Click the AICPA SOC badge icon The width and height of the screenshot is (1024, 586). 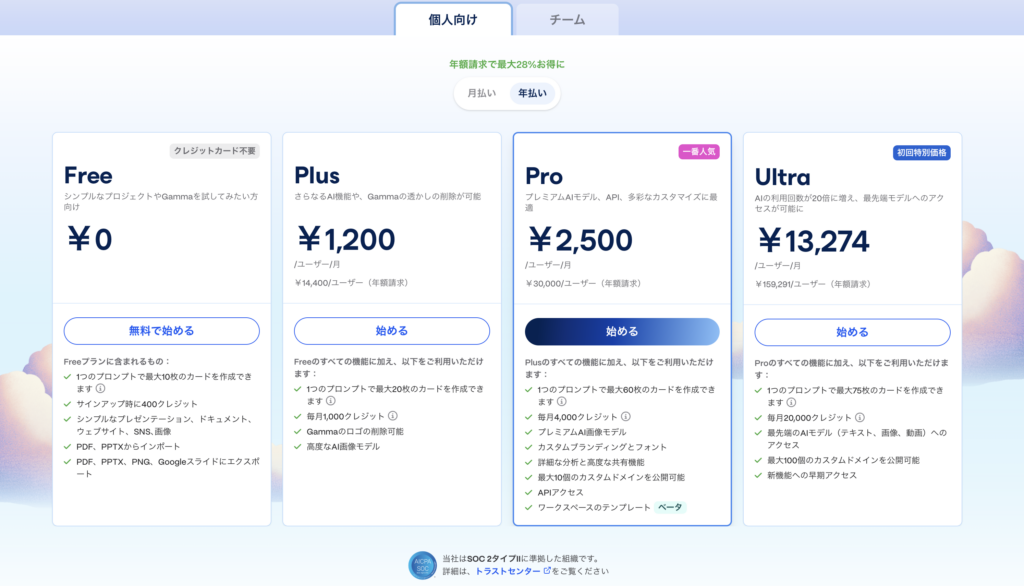point(422,565)
